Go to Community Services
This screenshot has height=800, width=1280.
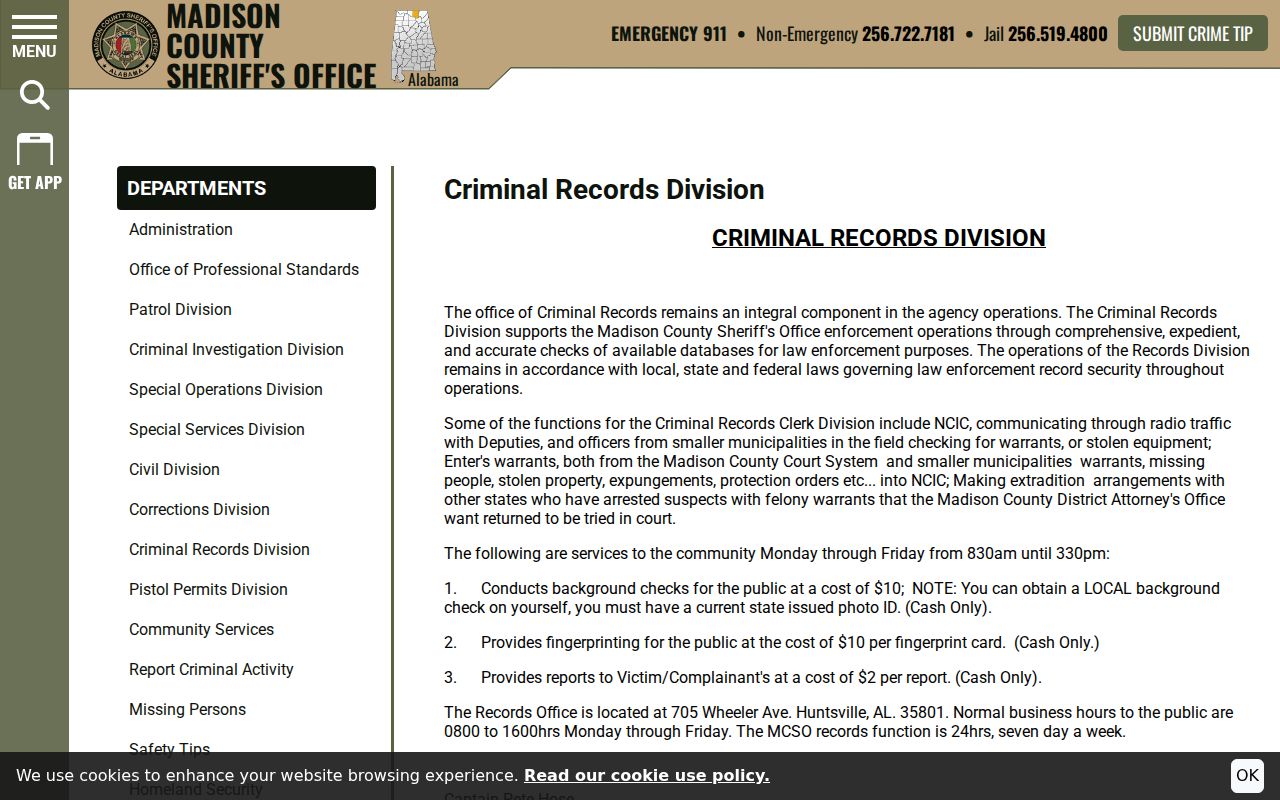201,629
